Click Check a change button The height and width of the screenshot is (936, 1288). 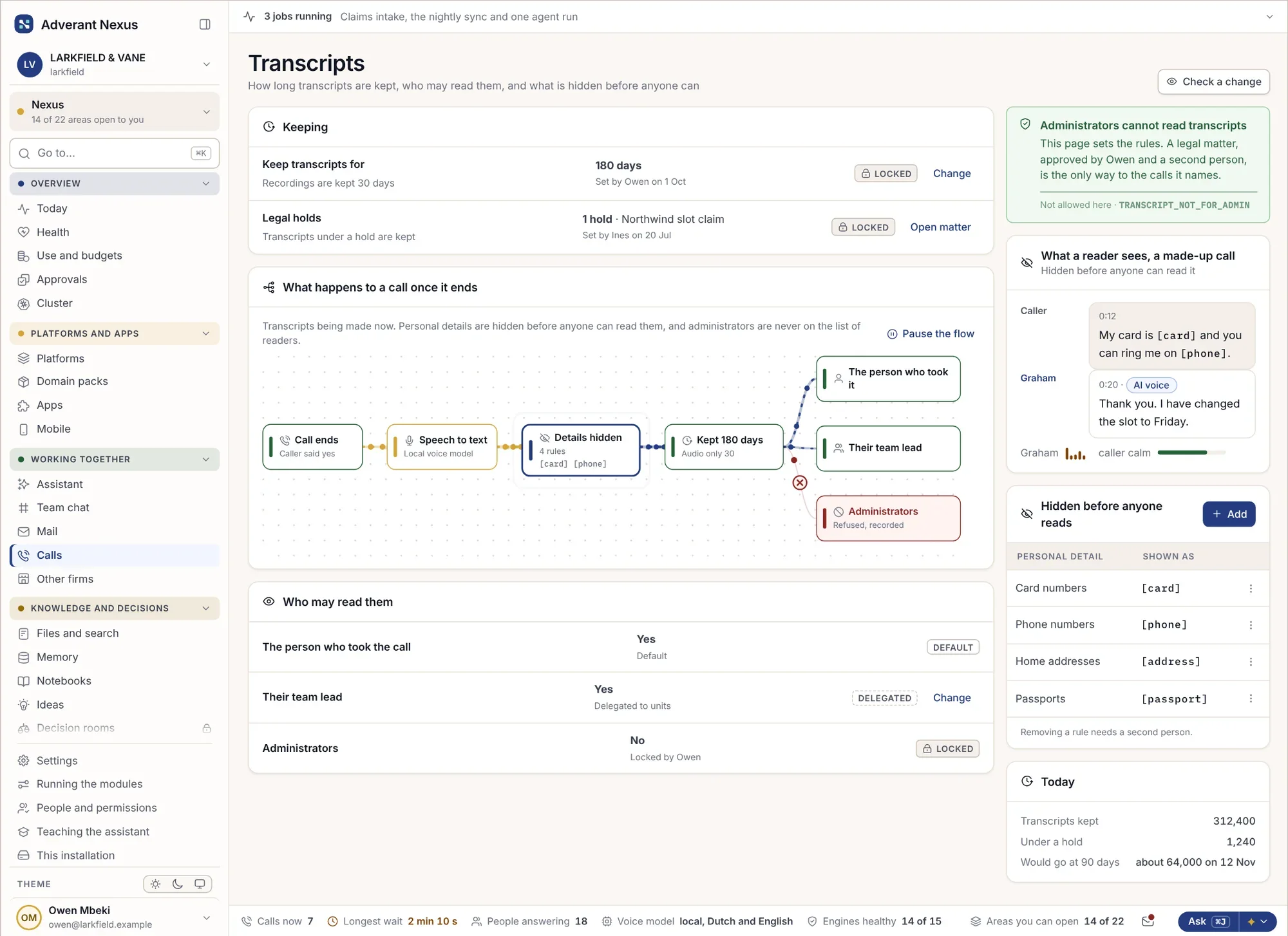point(1213,82)
